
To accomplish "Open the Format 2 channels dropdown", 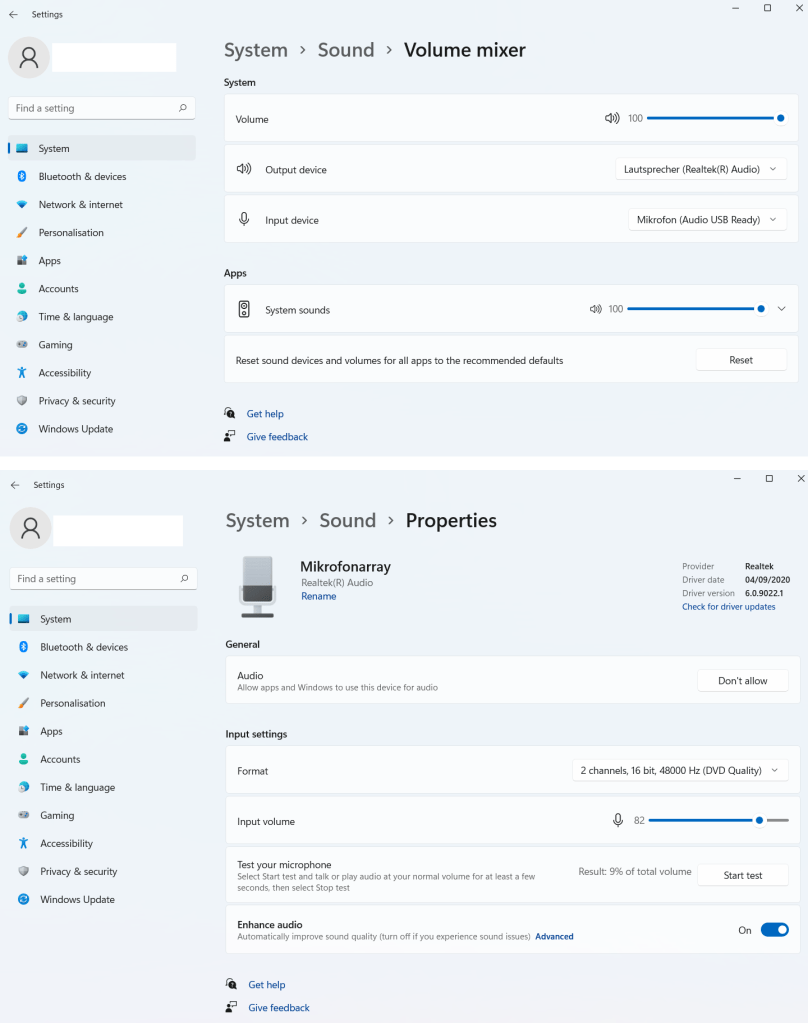I will click(x=680, y=770).
